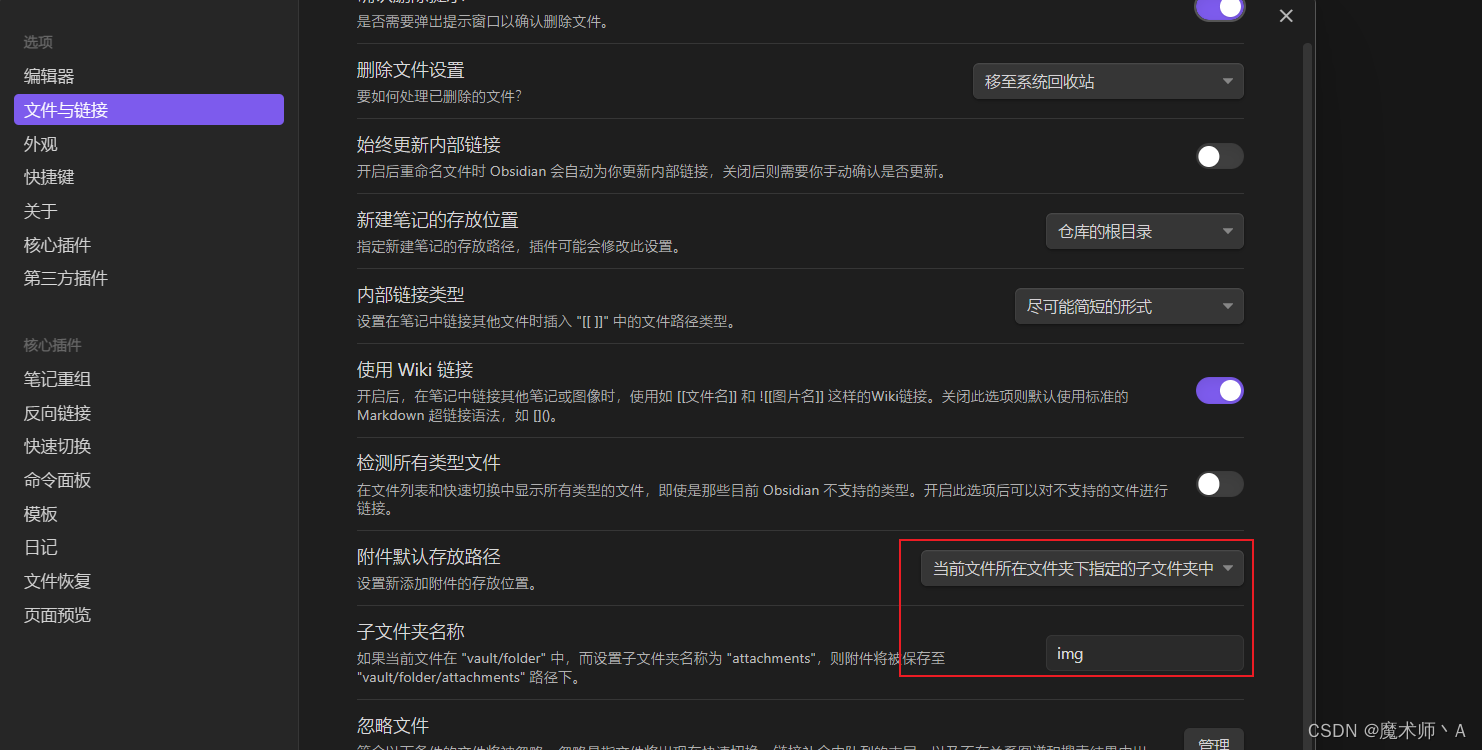Open the 快捷键 settings page
The image size is (1482, 750).
[49, 177]
